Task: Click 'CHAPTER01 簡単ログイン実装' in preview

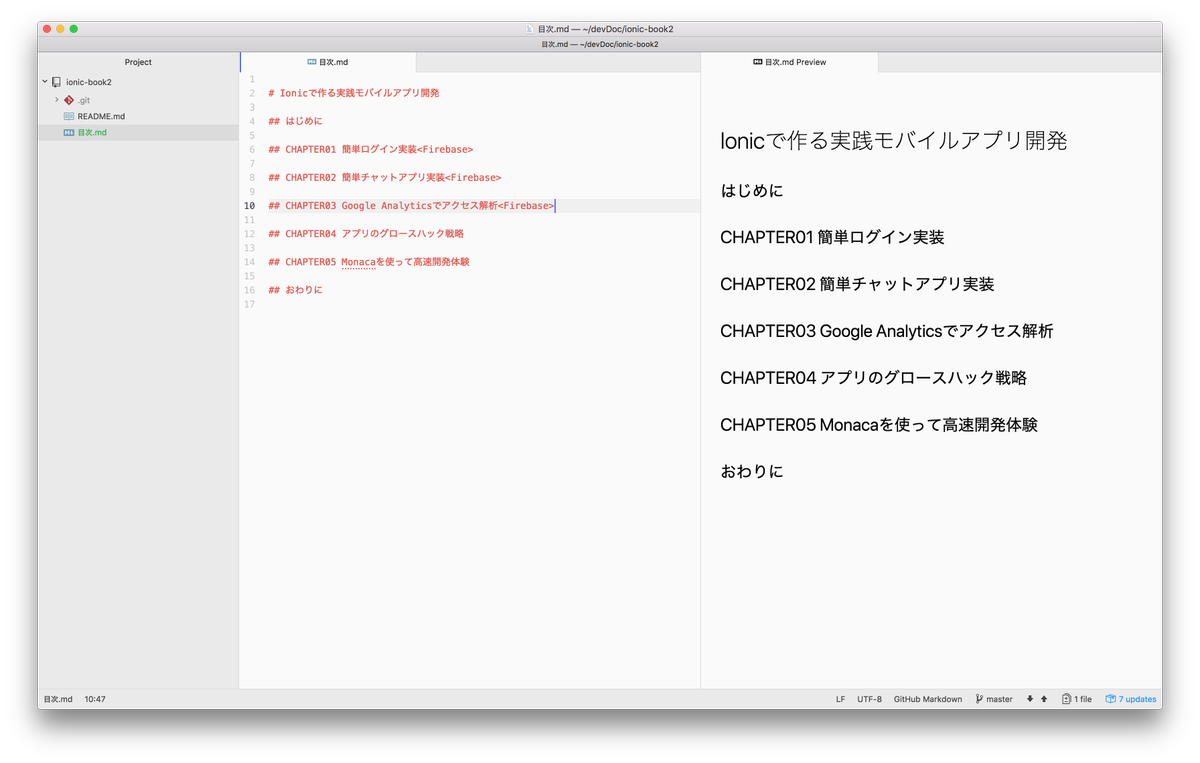Action: point(832,237)
